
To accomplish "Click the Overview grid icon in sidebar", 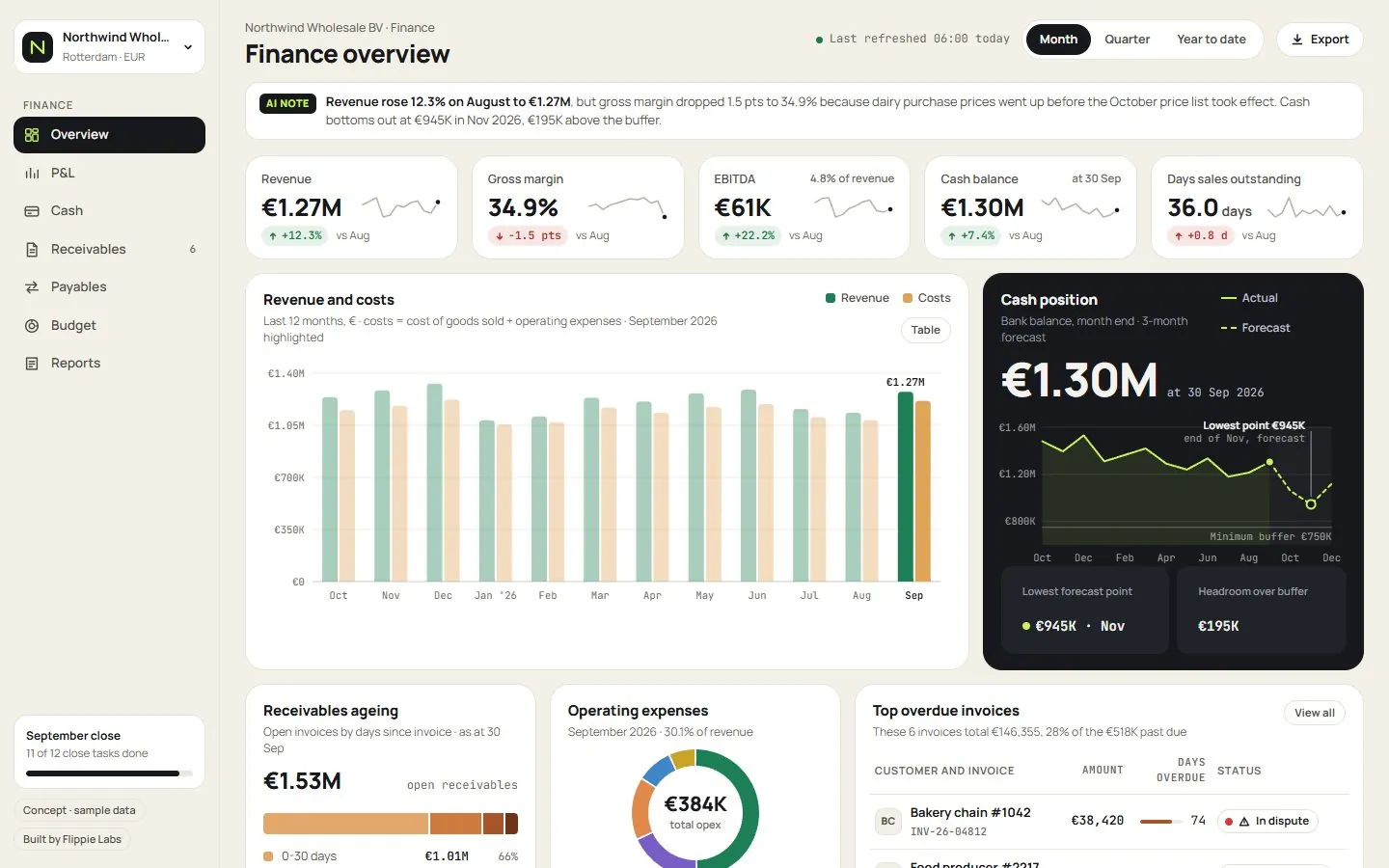I will pos(32,135).
